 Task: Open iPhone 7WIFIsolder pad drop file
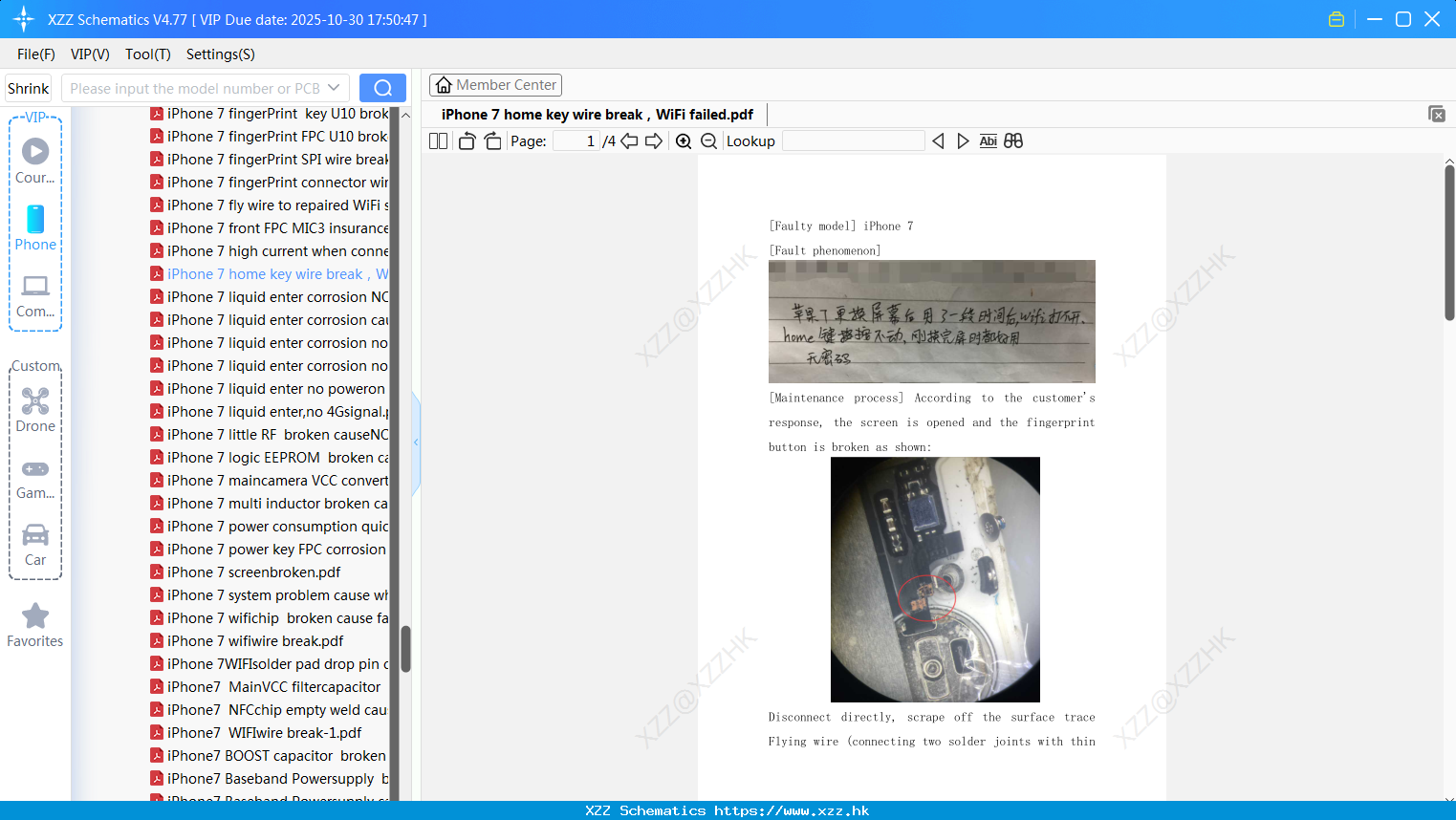pos(269,664)
